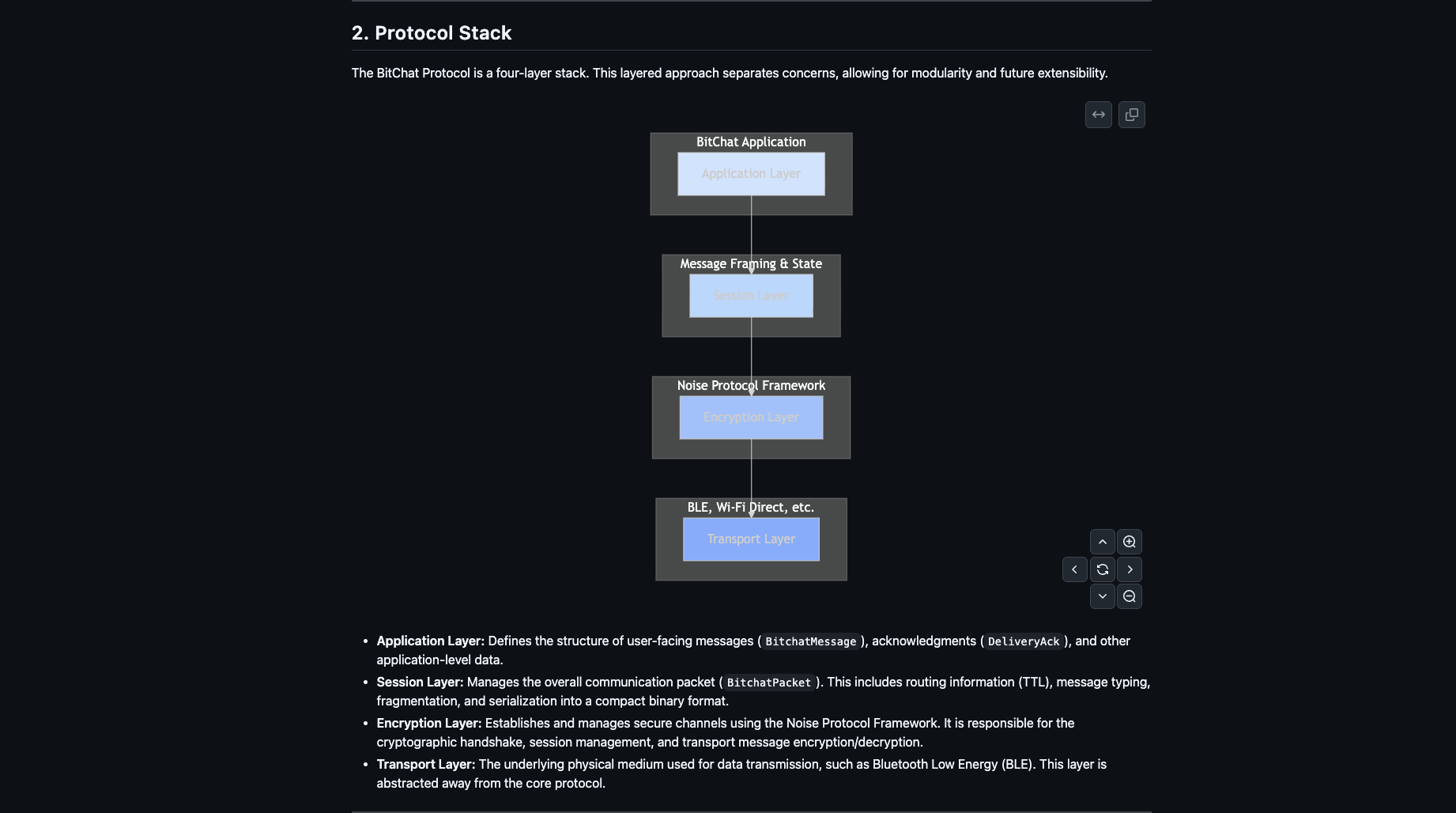
Task: Select the Session Layer node
Action: pos(751,296)
